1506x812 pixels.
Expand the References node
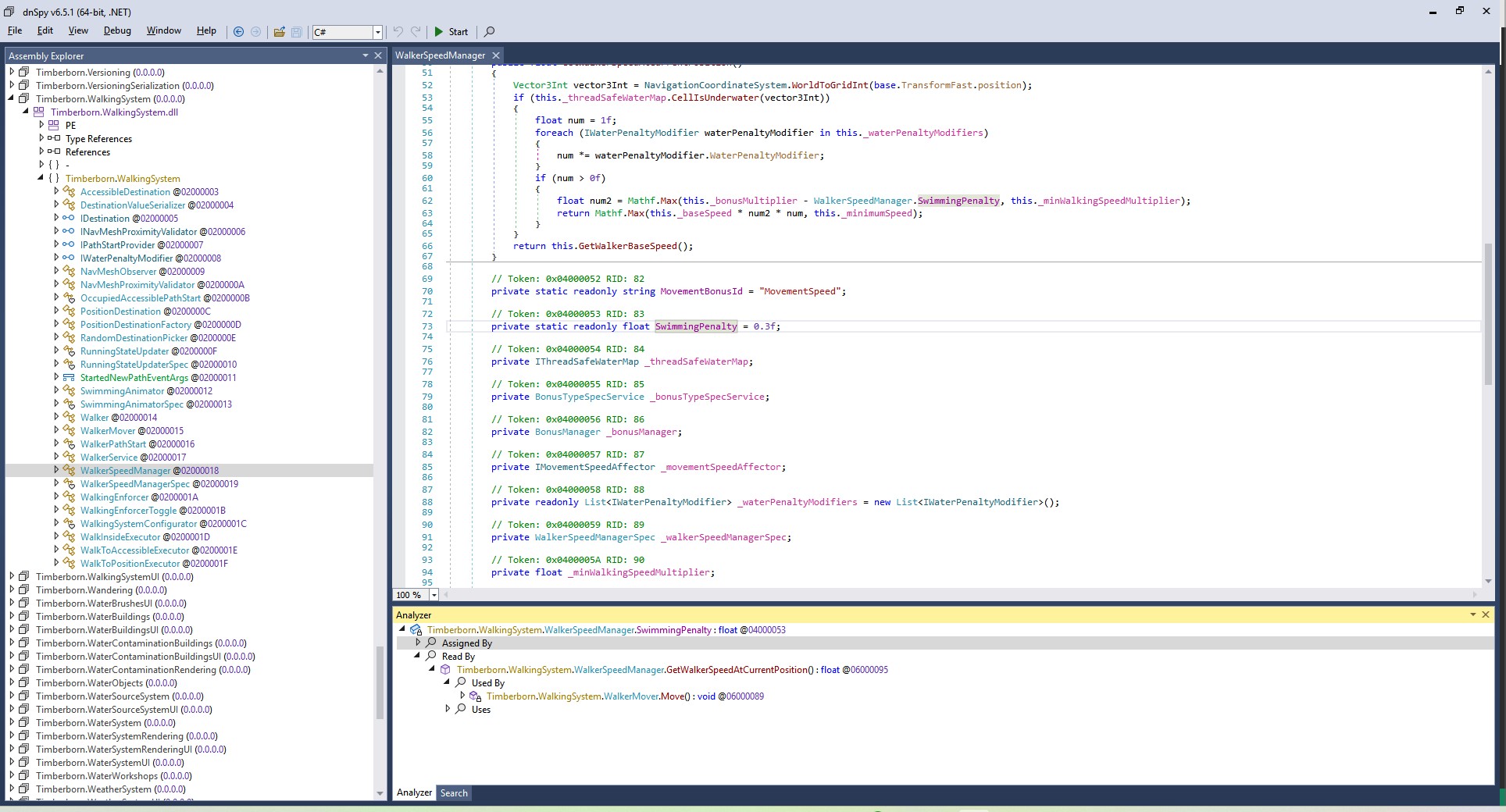pos(41,151)
